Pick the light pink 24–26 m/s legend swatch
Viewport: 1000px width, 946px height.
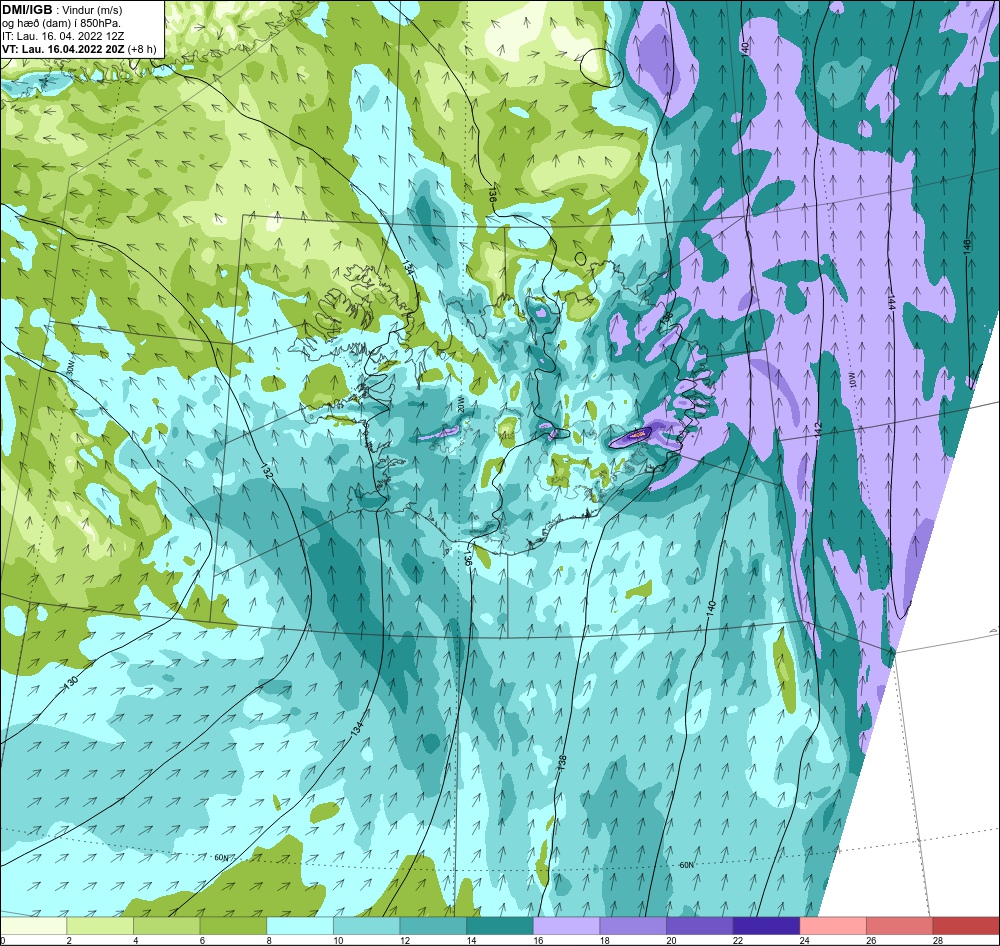(833, 926)
